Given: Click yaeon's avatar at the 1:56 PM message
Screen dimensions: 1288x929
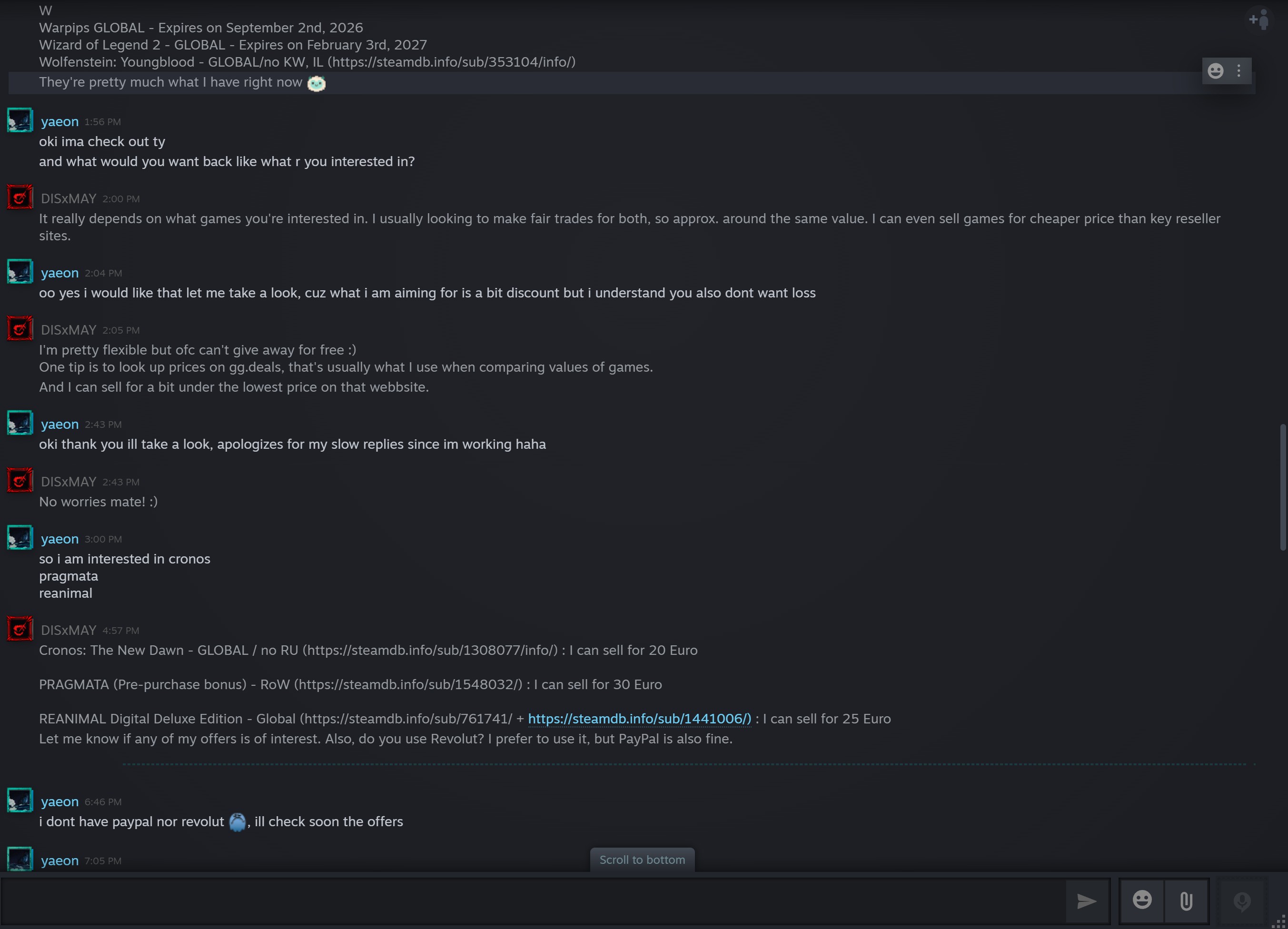Looking at the screenshot, I should (x=20, y=120).
